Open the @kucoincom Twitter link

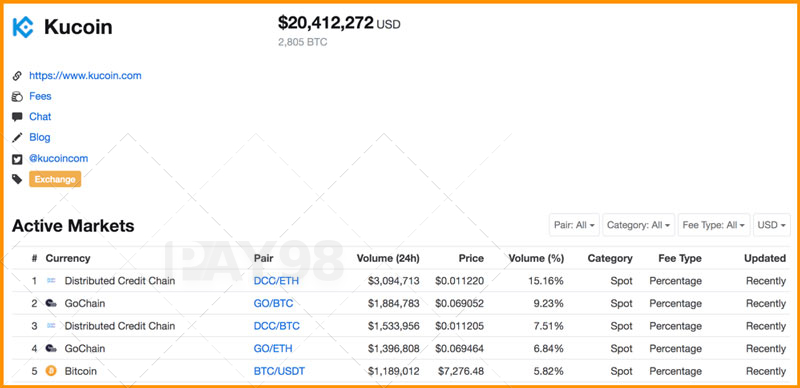coord(59,158)
